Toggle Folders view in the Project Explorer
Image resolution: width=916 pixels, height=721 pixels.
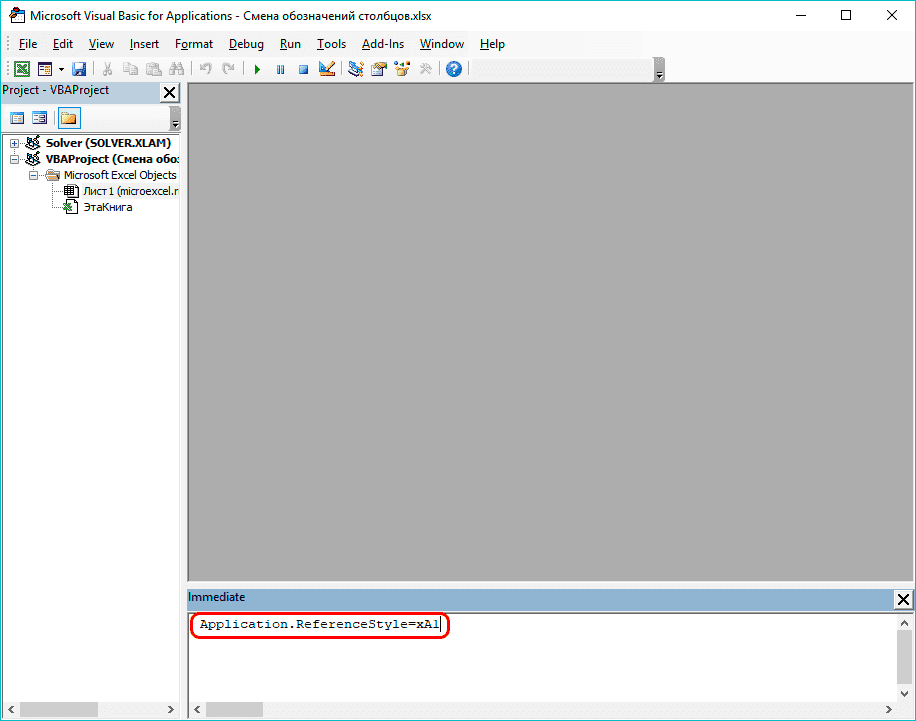67,117
